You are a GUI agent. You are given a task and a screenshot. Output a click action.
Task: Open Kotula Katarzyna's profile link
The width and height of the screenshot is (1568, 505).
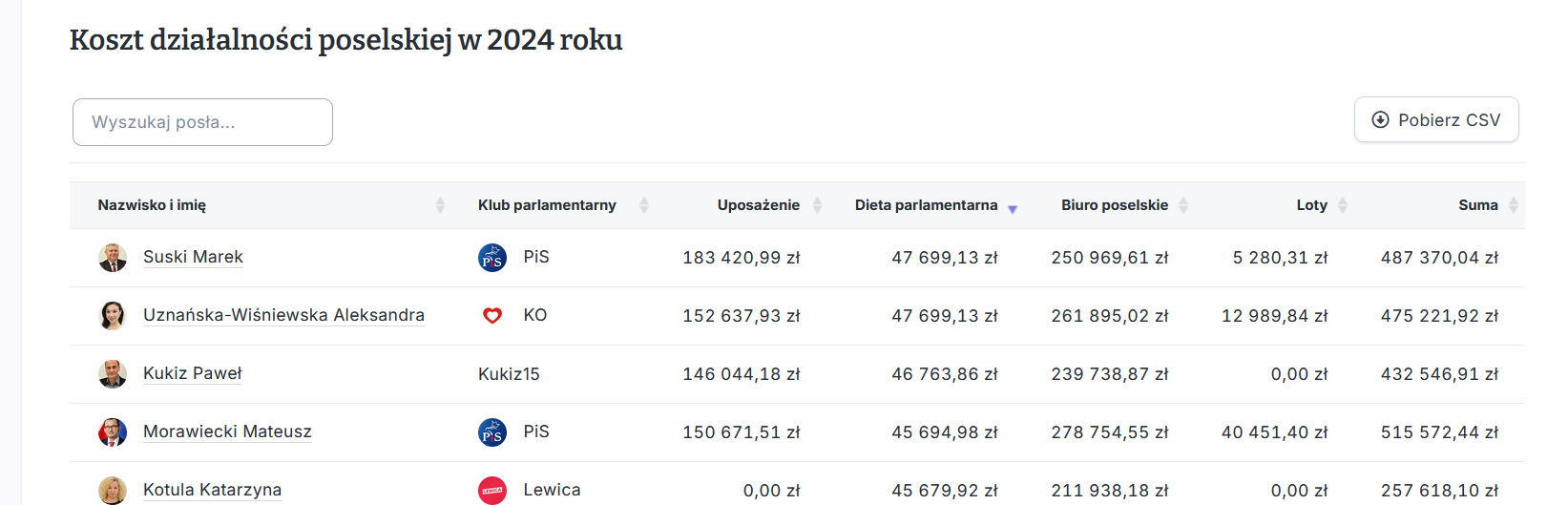212,490
